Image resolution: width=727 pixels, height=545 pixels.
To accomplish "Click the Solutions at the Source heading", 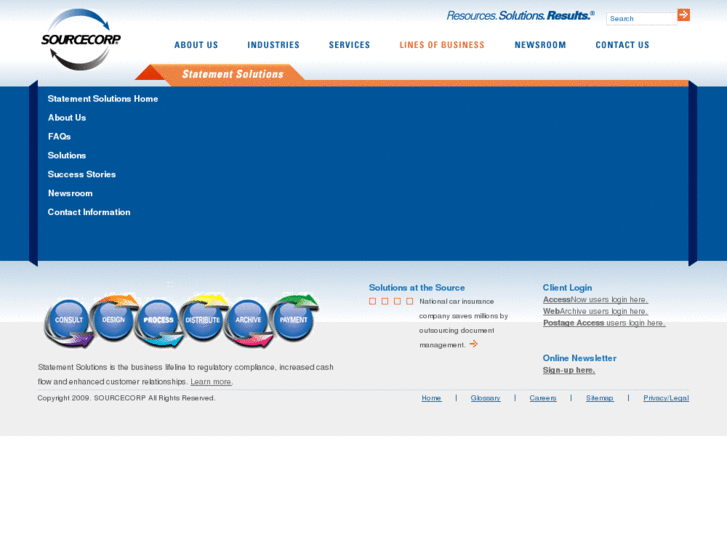I will tap(417, 288).
